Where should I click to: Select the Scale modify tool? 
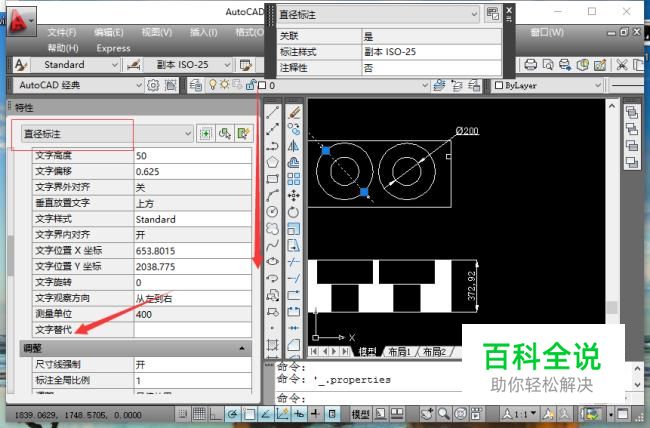pyautogui.click(x=294, y=229)
